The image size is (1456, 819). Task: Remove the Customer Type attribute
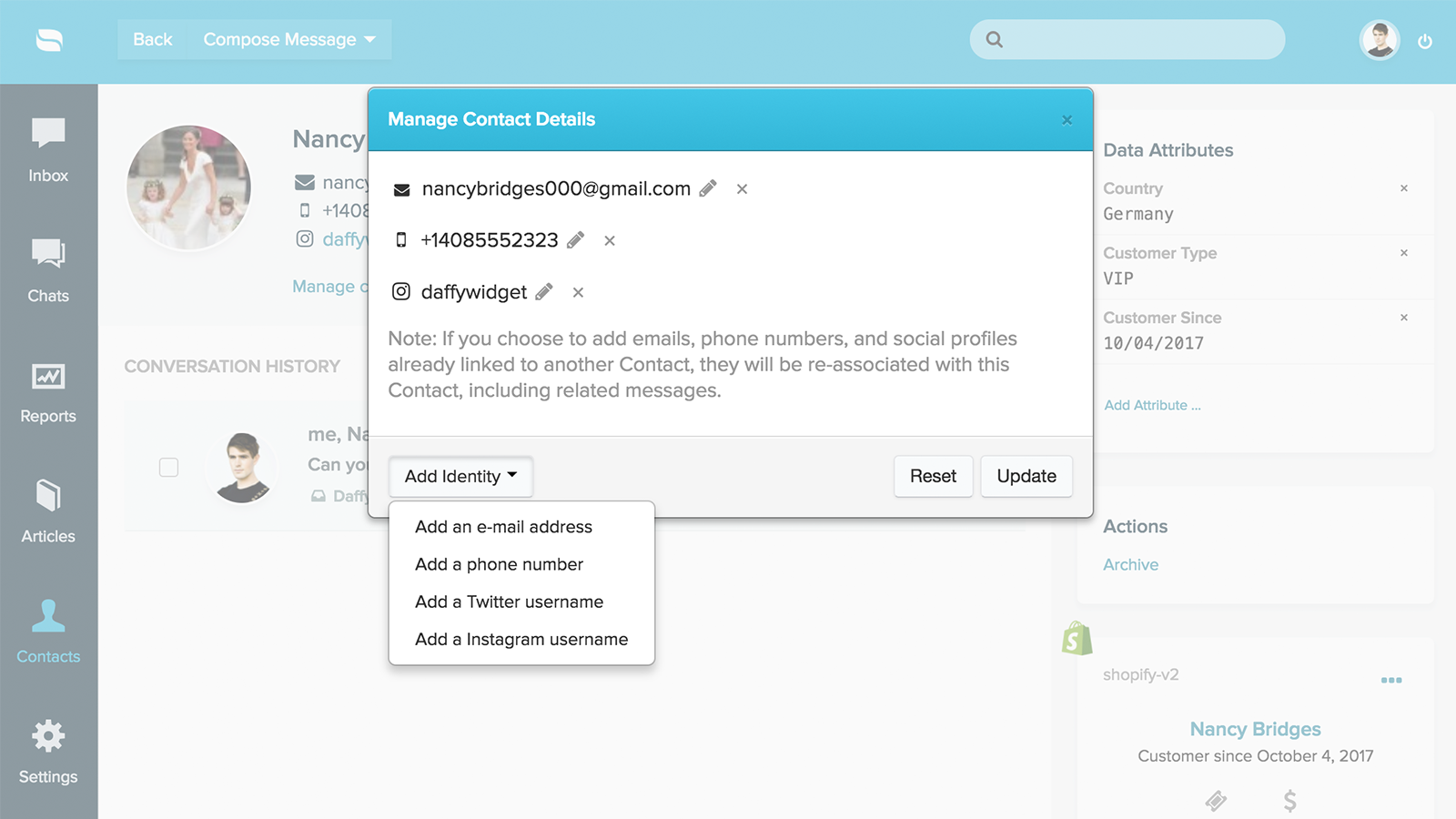(x=1404, y=253)
